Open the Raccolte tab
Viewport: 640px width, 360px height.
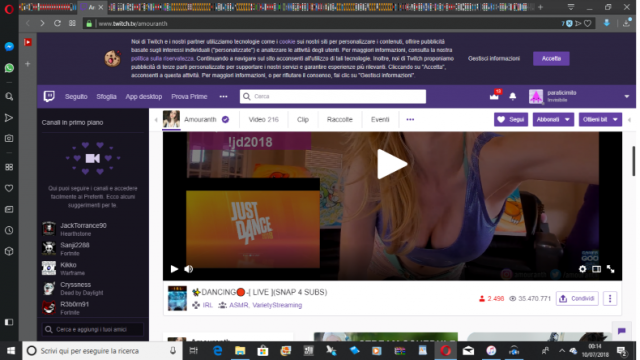339,120
